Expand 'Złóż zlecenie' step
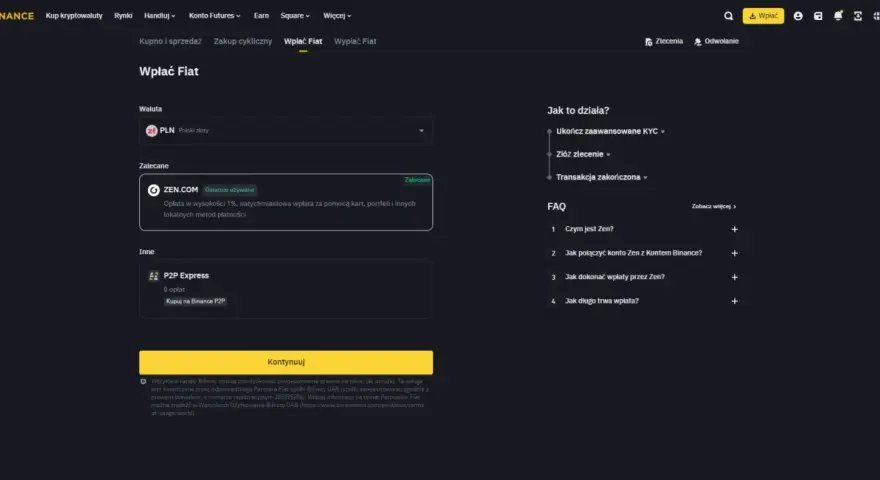Viewport: 880px width, 480px height. 583,154
